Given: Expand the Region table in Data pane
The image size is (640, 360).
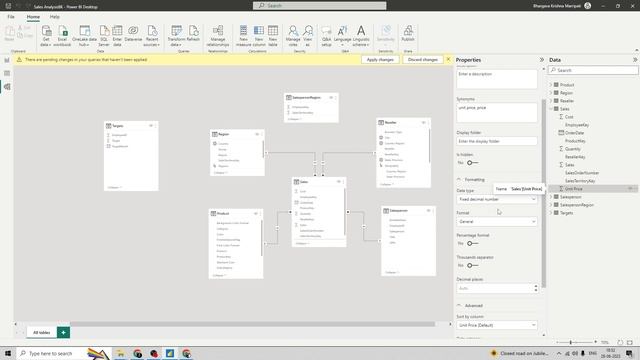Looking at the screenshot, I should click(551, 93).
